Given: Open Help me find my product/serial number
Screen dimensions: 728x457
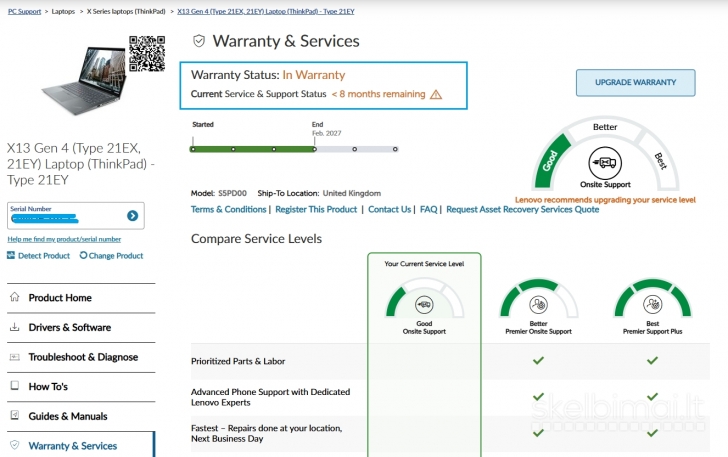Looking at the screenshot, I should point(64,239).
